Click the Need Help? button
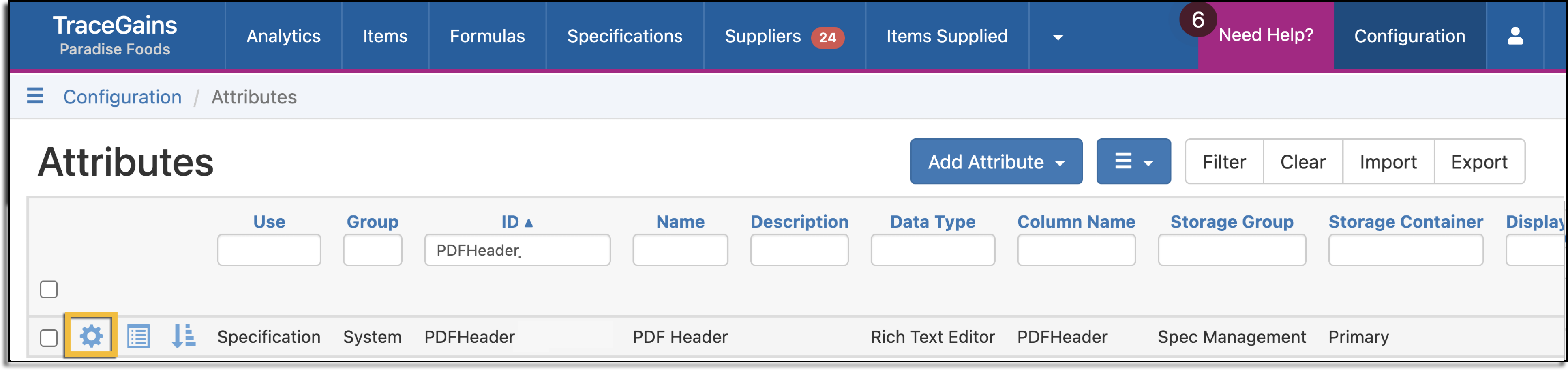This screenshot has width=1568, height=370. pos(1266,35)
